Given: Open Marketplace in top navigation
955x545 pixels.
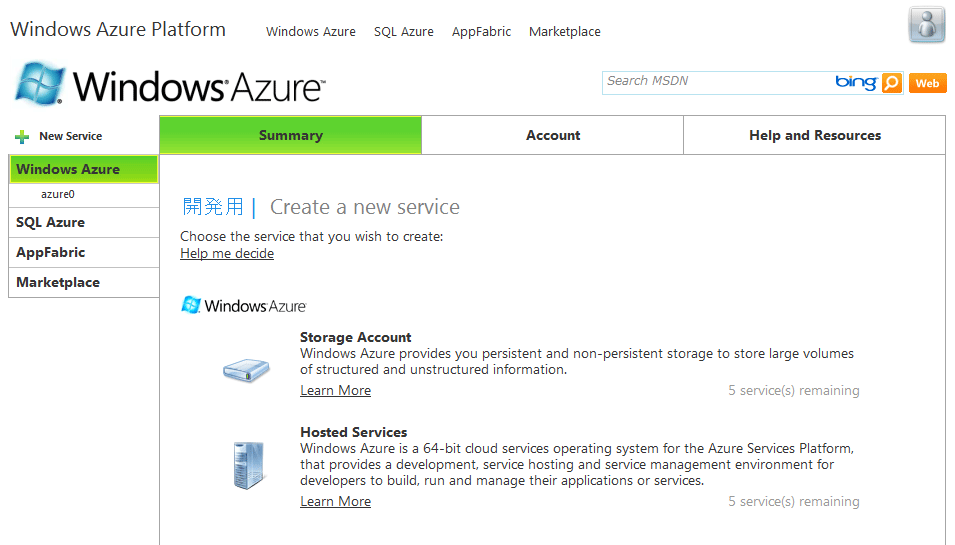Looking at the screenshot, I should (565, 32).
